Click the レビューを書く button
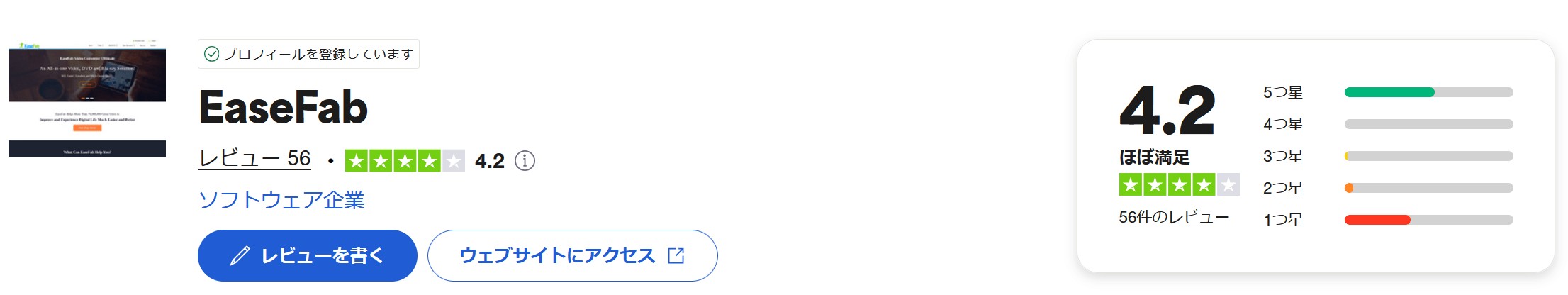The height and width of the screenshot is (295, 1568). pos(308,255)
